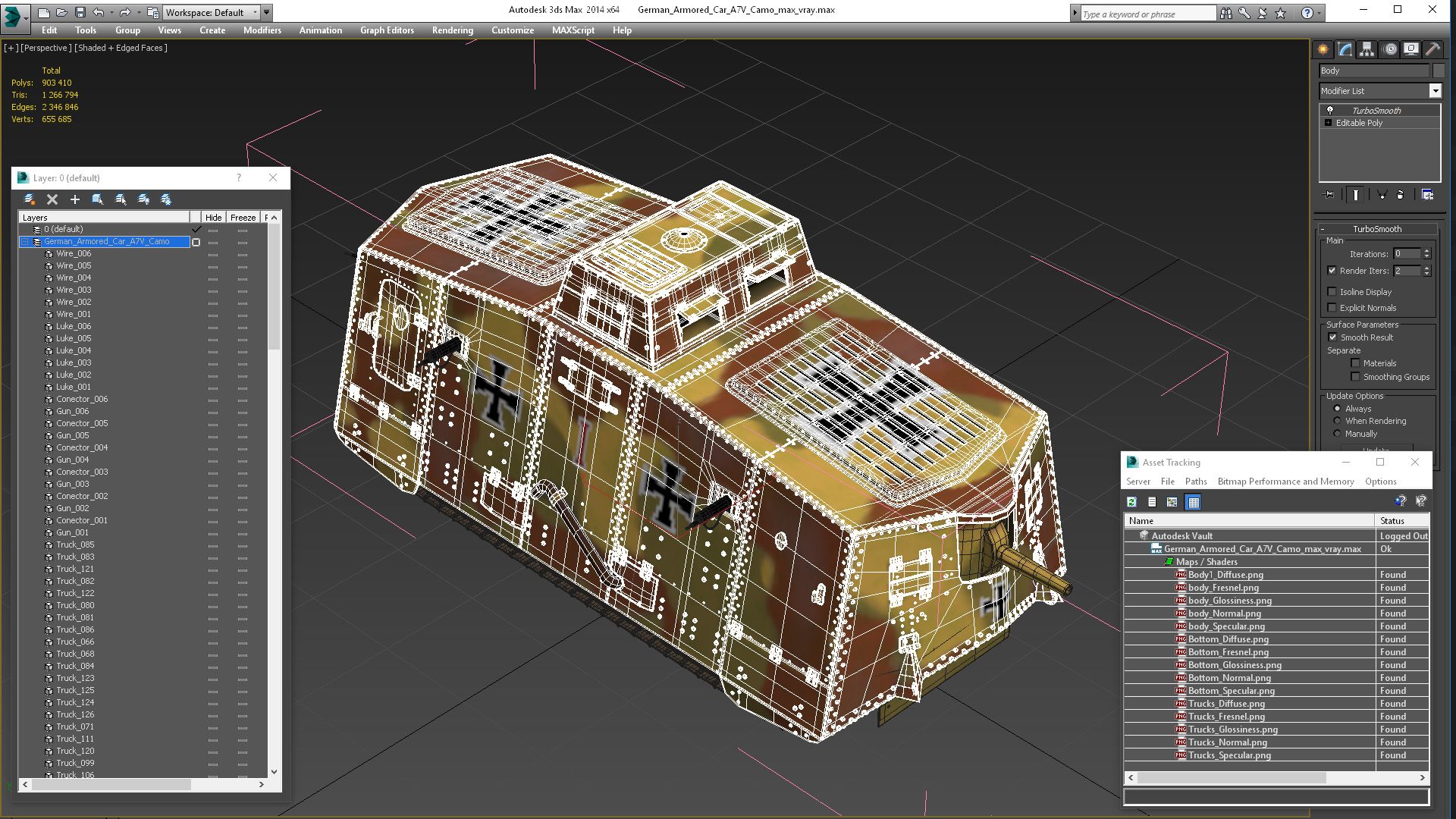
Task: Toggle TurboSmooth lightbulb in modifier stack
Action: point(1329,111)
